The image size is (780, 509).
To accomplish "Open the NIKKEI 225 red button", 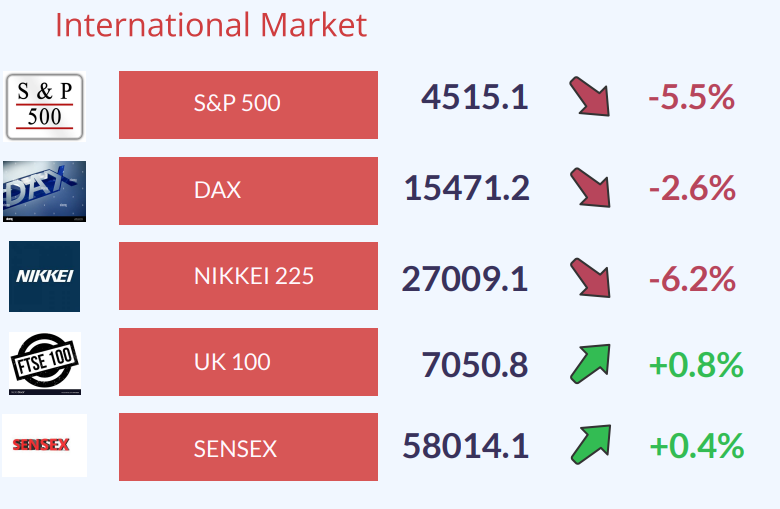I will [248, 276].
